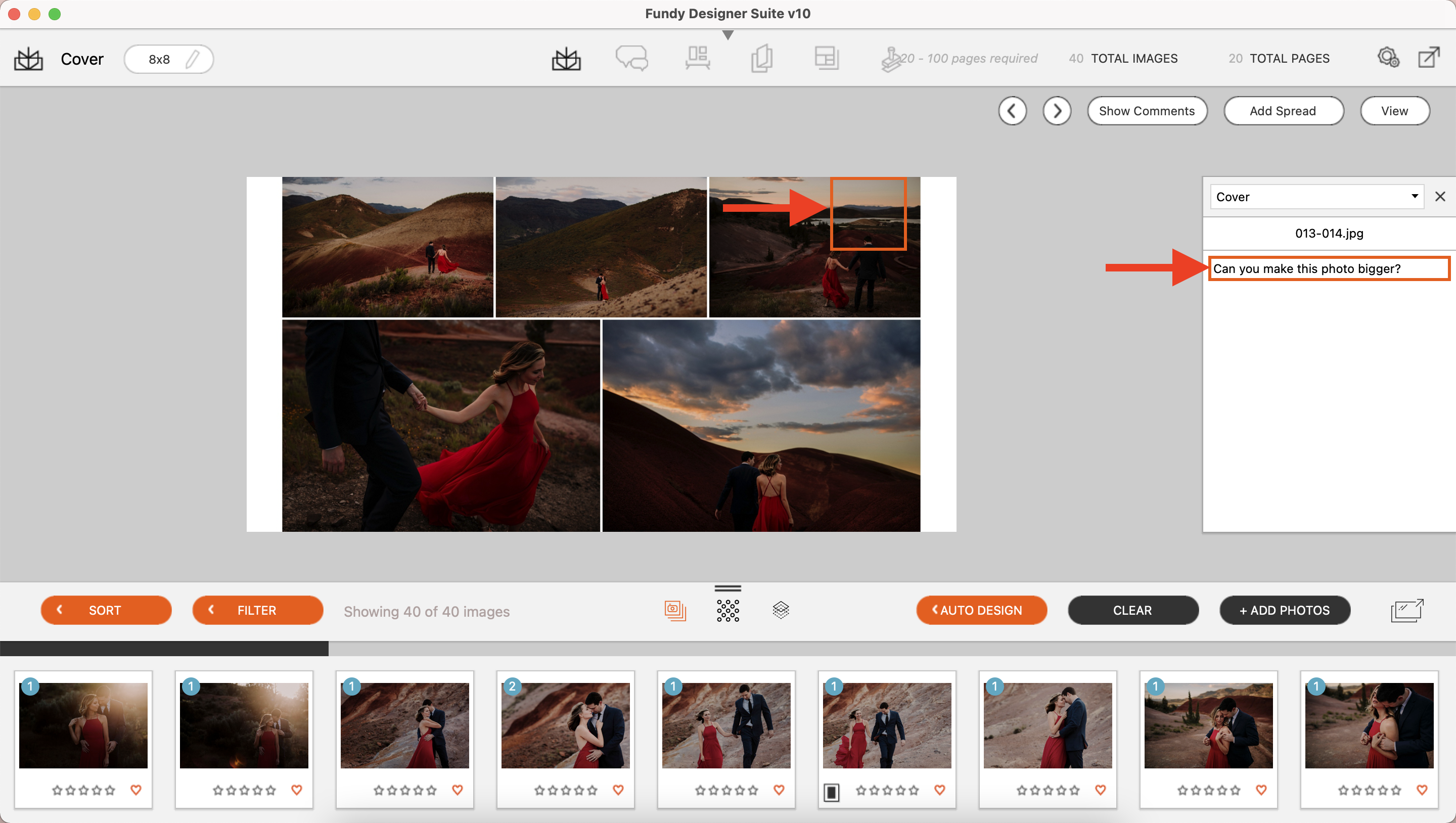The height and width of the screenshot is (823, 1456).
Task: Go to the next spread arrow
Action: coord(1057,111)
